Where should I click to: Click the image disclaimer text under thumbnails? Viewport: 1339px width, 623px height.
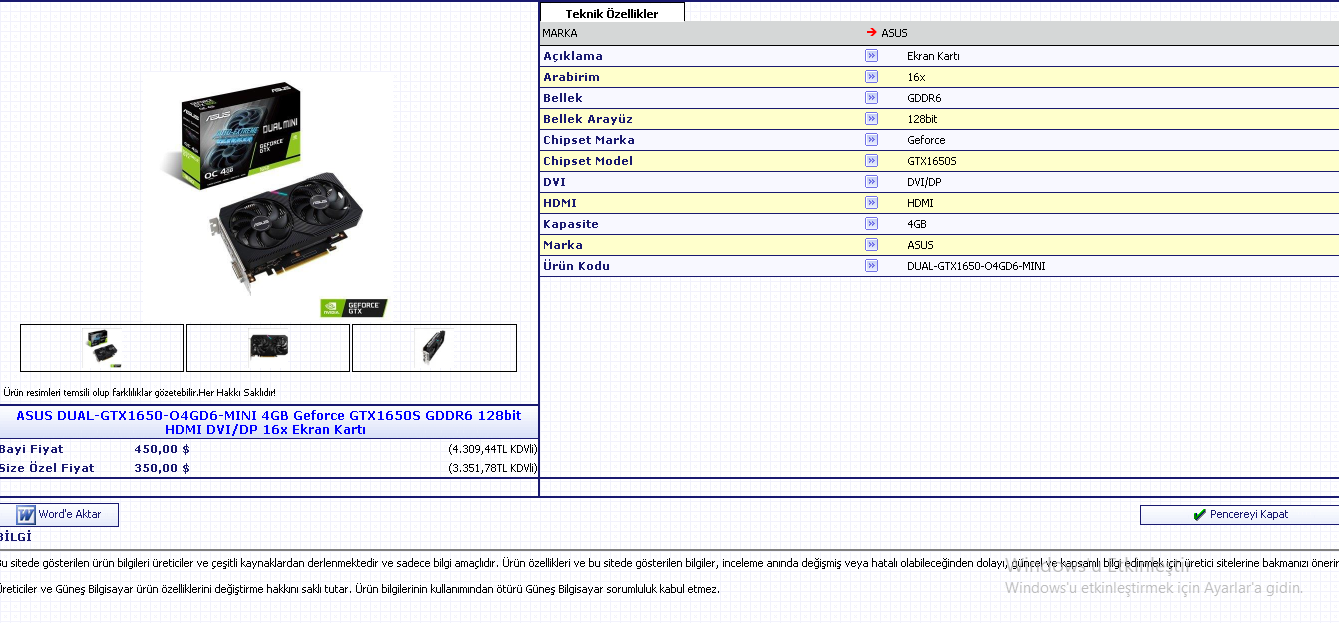pos(139,393)
